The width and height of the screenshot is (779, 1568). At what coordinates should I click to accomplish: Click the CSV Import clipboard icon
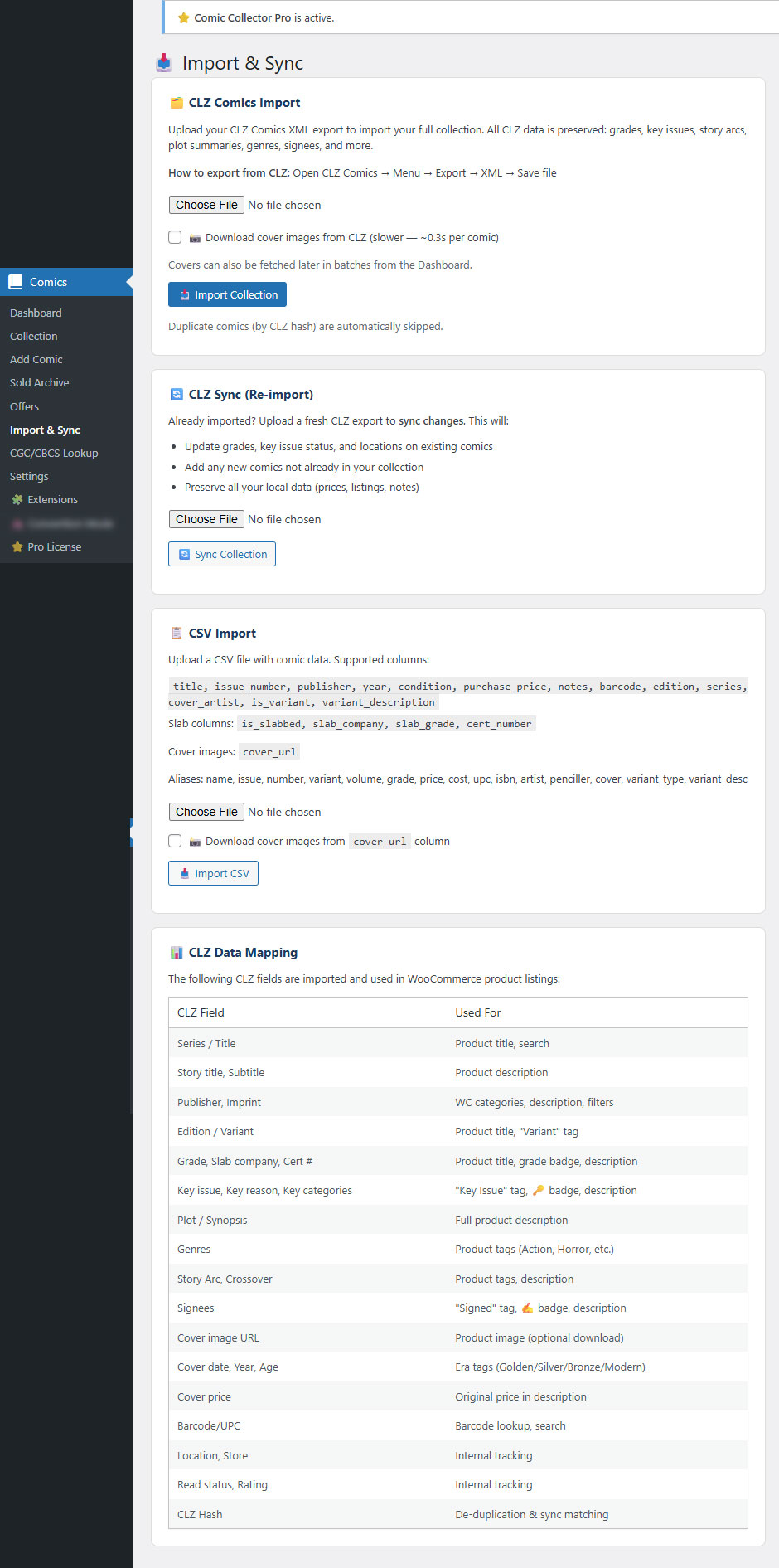click(177, 634)
